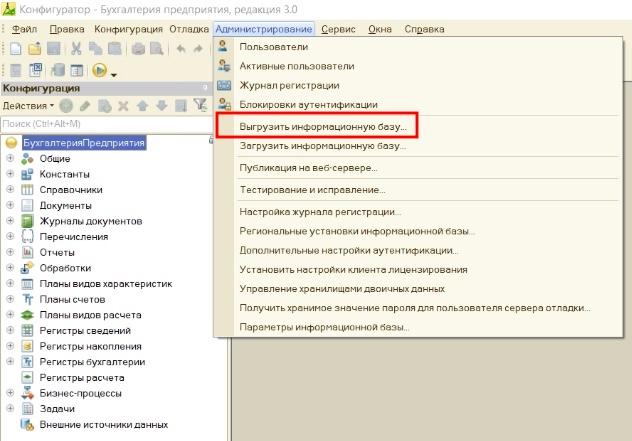Click the Cut scissors icon

point(76,49)
